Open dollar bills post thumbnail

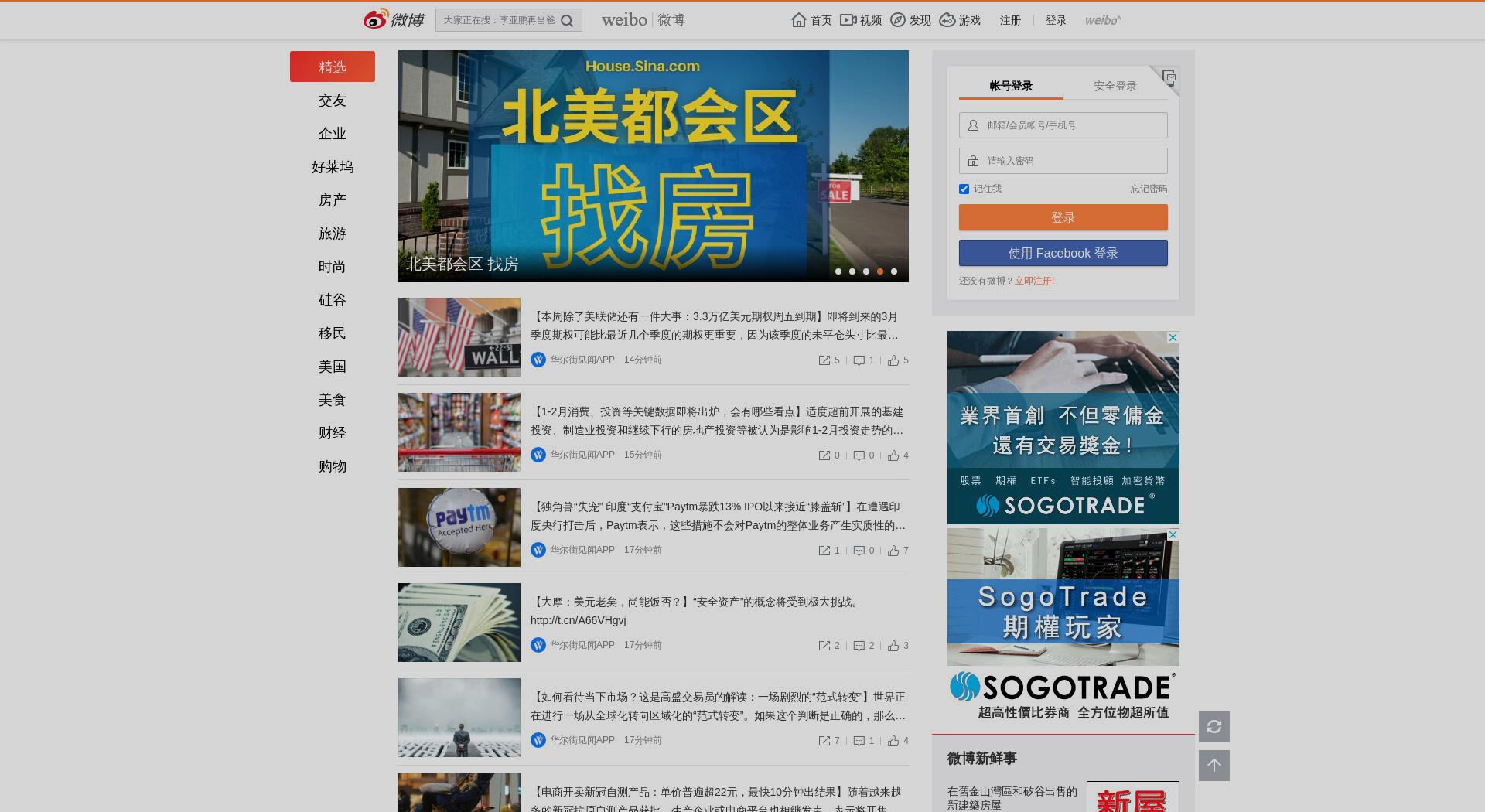pos(459,623)
